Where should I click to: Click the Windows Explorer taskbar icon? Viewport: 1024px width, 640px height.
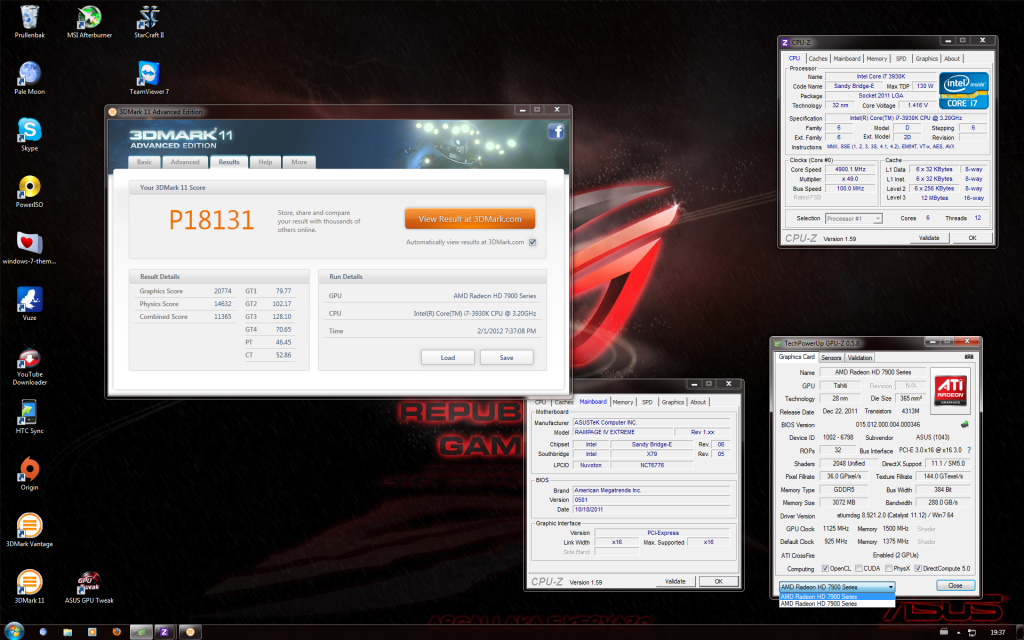tap(67, 632)
